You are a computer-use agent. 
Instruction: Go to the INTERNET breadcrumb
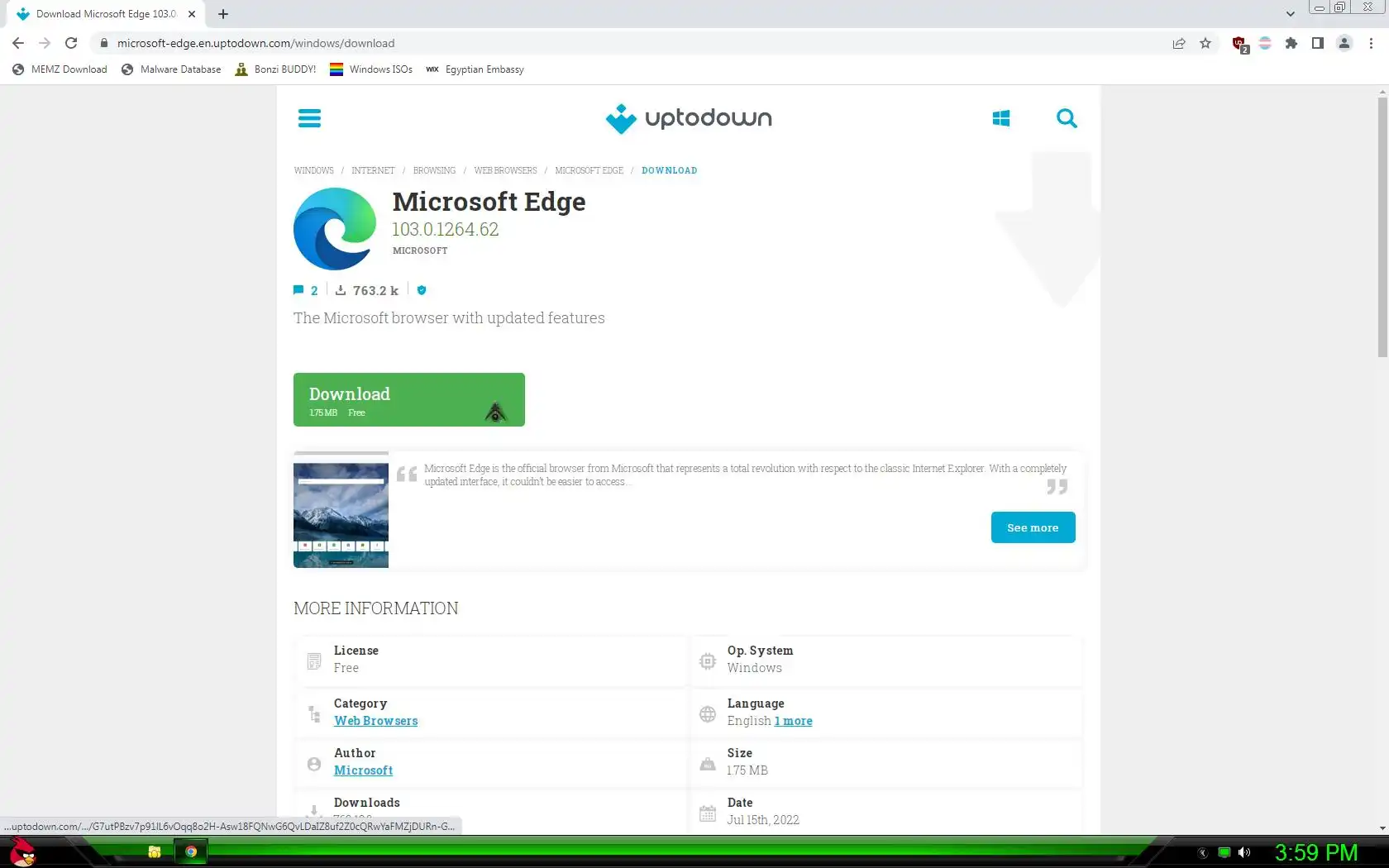tap(373, 170)
